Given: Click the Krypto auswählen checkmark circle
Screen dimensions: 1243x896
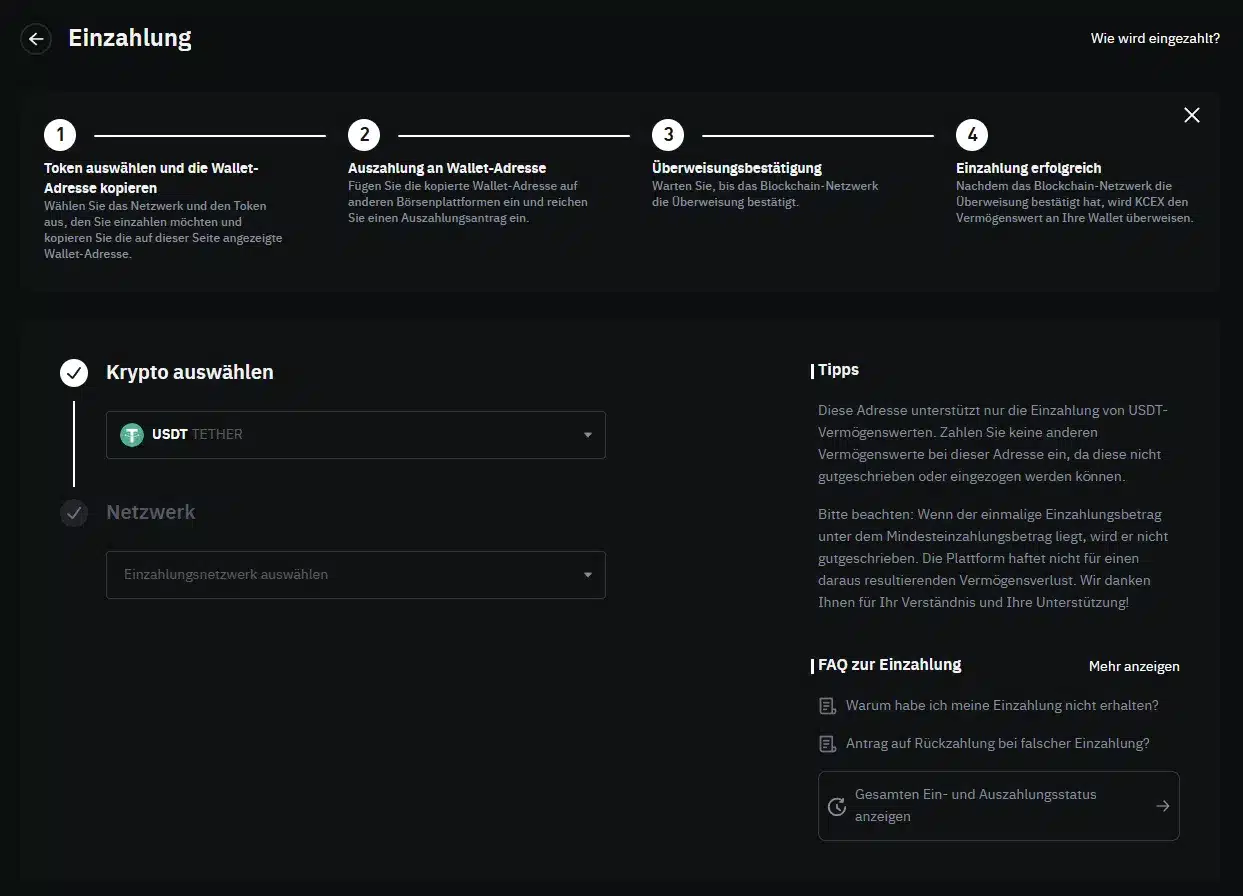Looking at the screenshot, I should point(74,373).
